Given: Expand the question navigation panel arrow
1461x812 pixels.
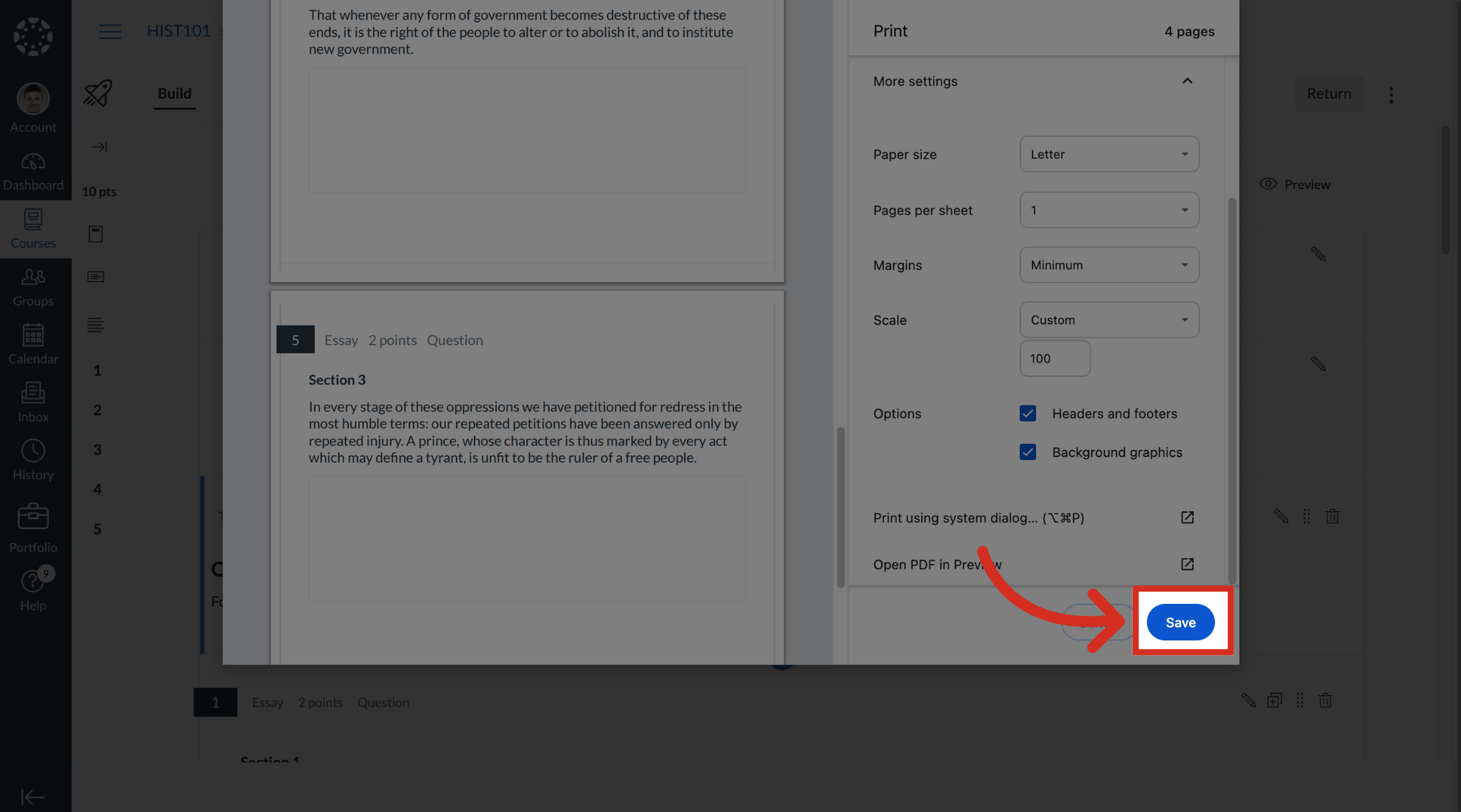Looking at the screenshot, I should pyautogui.click(x=99, y=147).
